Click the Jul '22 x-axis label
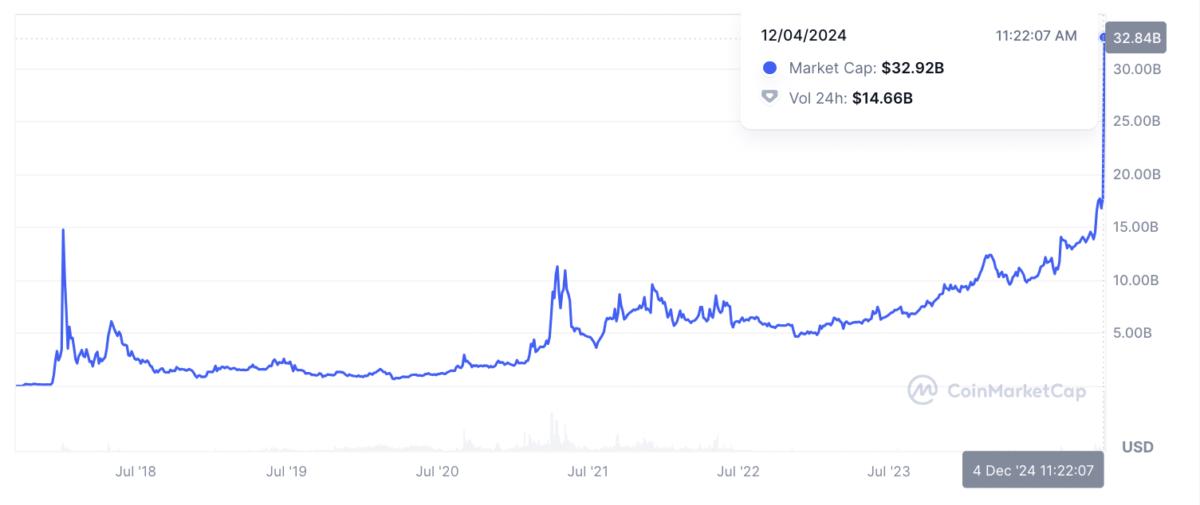 739,470
